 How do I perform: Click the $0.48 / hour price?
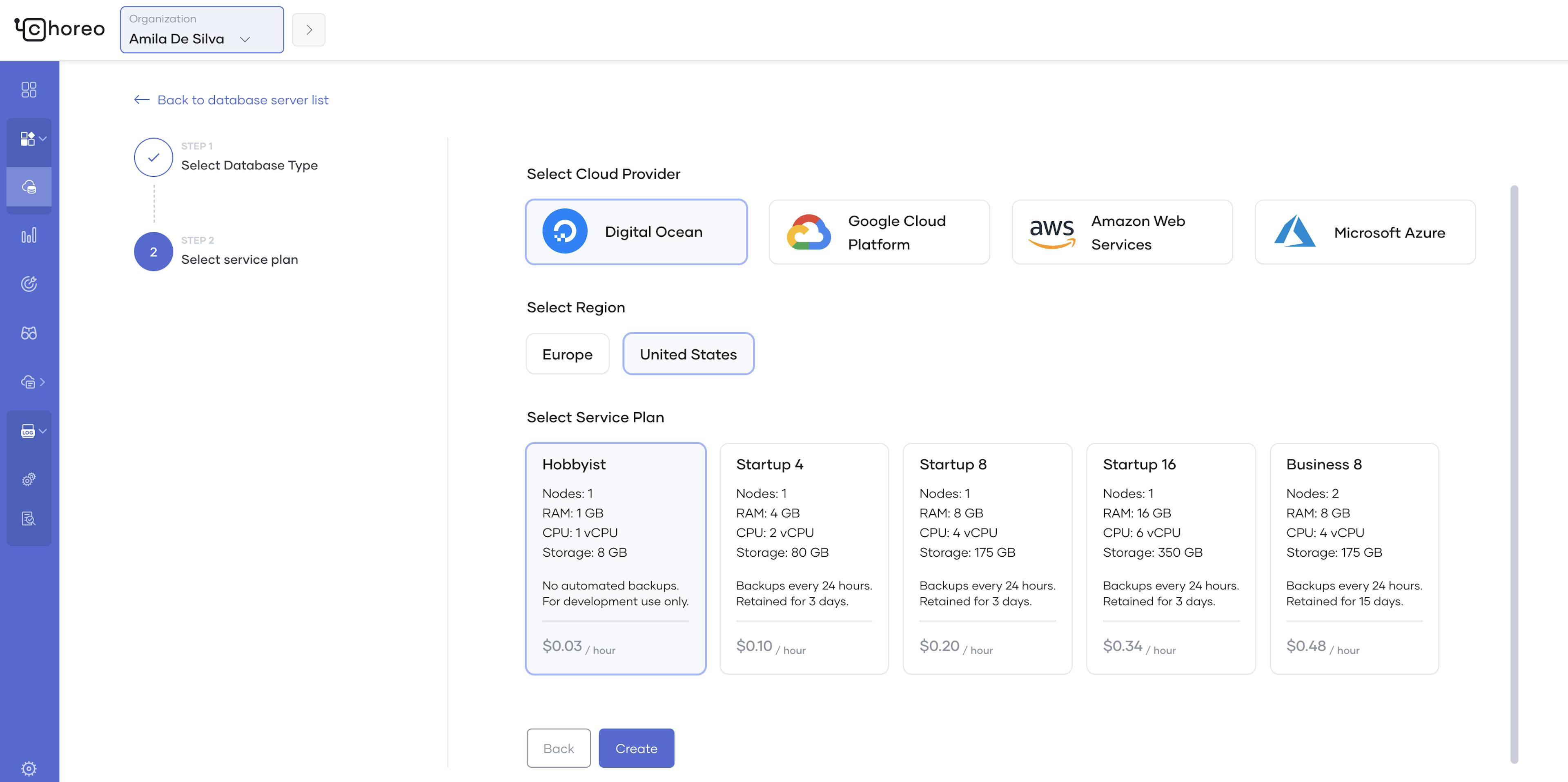click(1323, 646)
